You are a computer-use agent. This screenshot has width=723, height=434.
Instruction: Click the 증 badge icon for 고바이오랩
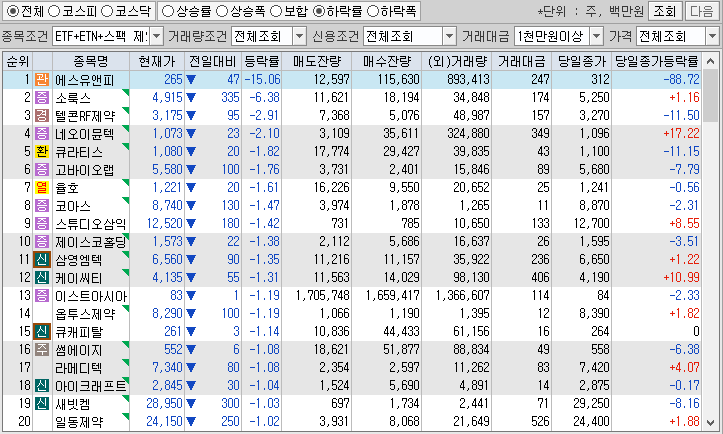pyautogui.click(x=42, y=169)
